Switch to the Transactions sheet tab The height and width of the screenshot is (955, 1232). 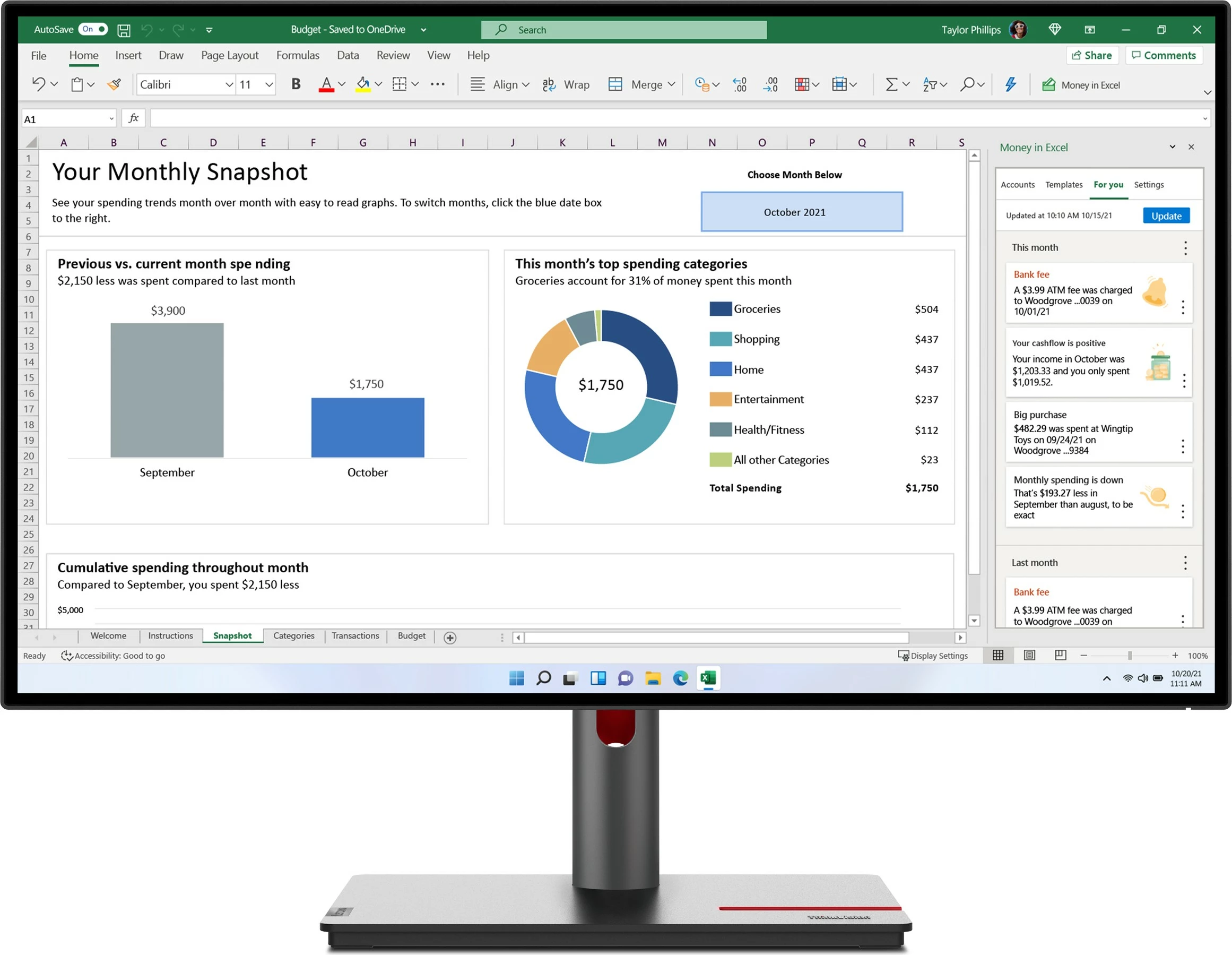tap(355, 636)
